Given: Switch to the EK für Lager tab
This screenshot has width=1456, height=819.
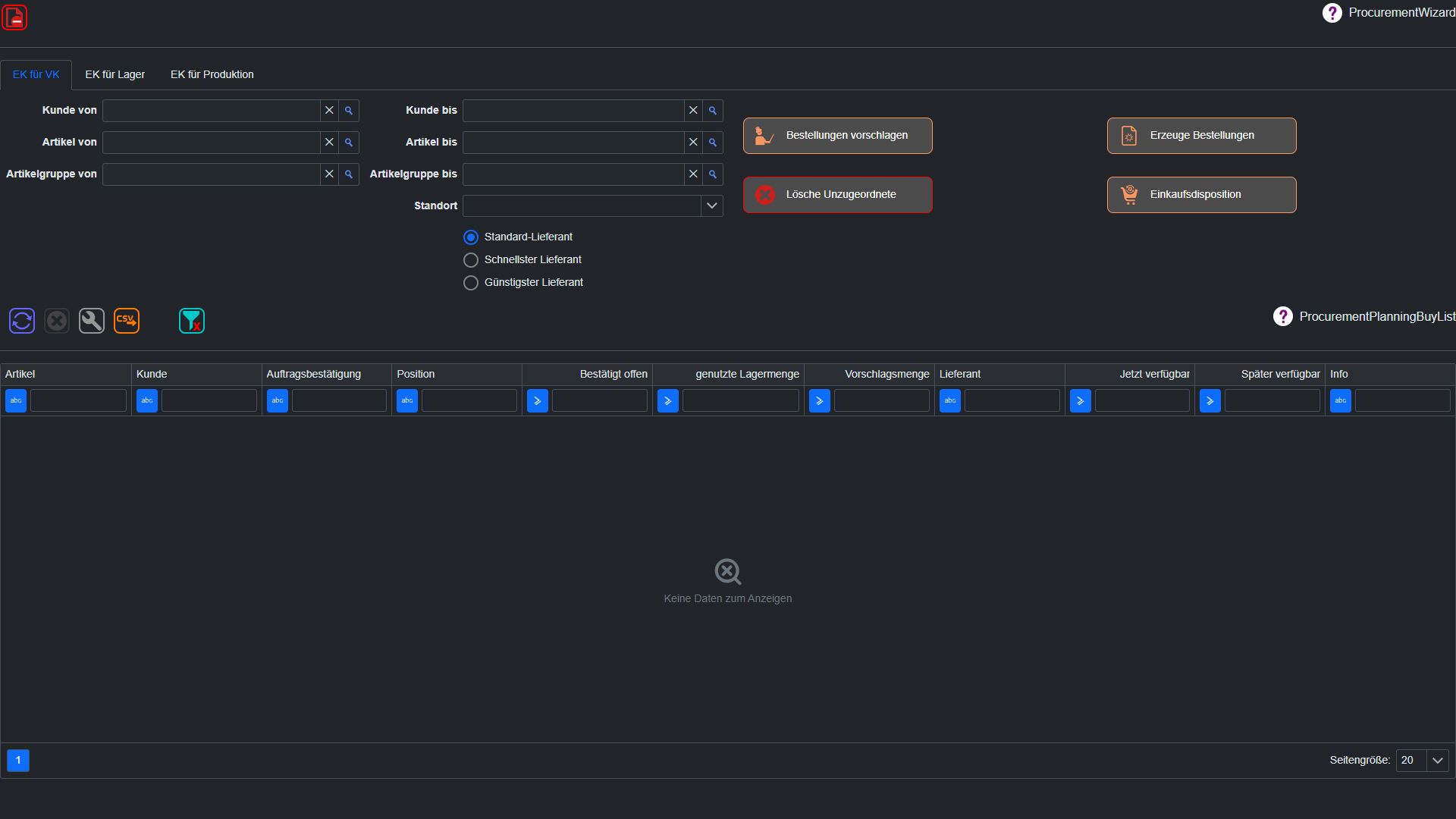Looking at the screenshot, I should pyautogui.click(x=115, y=75).
